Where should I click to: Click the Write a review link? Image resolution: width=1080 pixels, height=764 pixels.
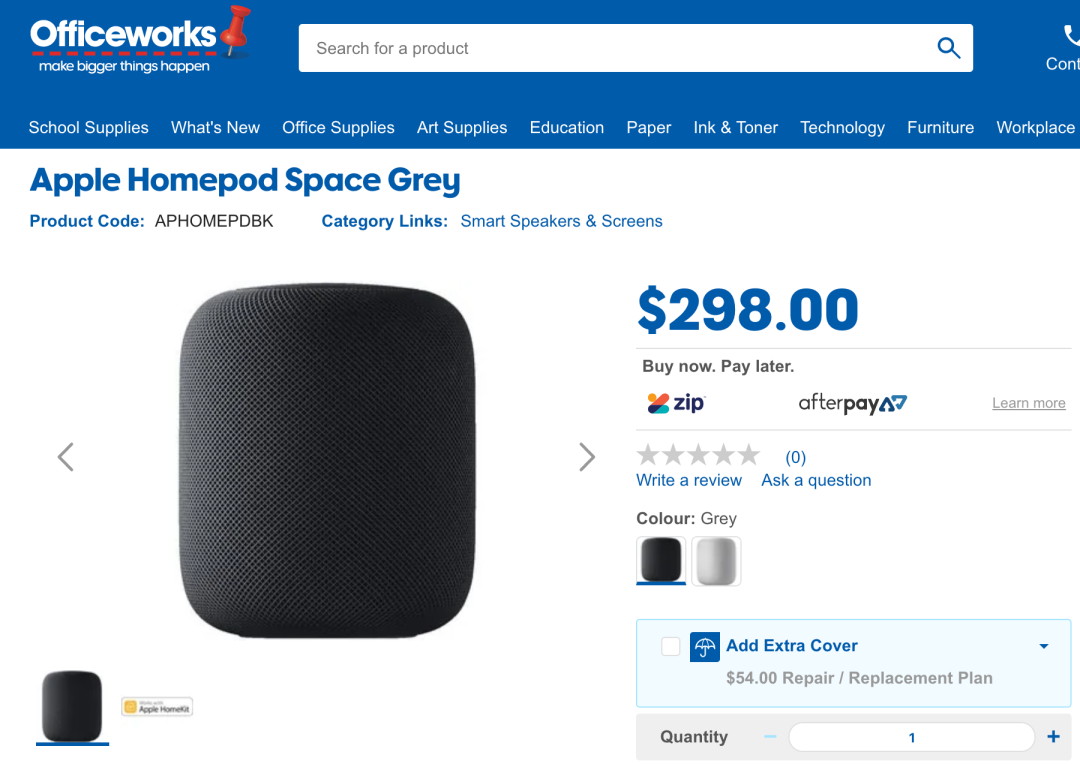click(x=689, y=480)
